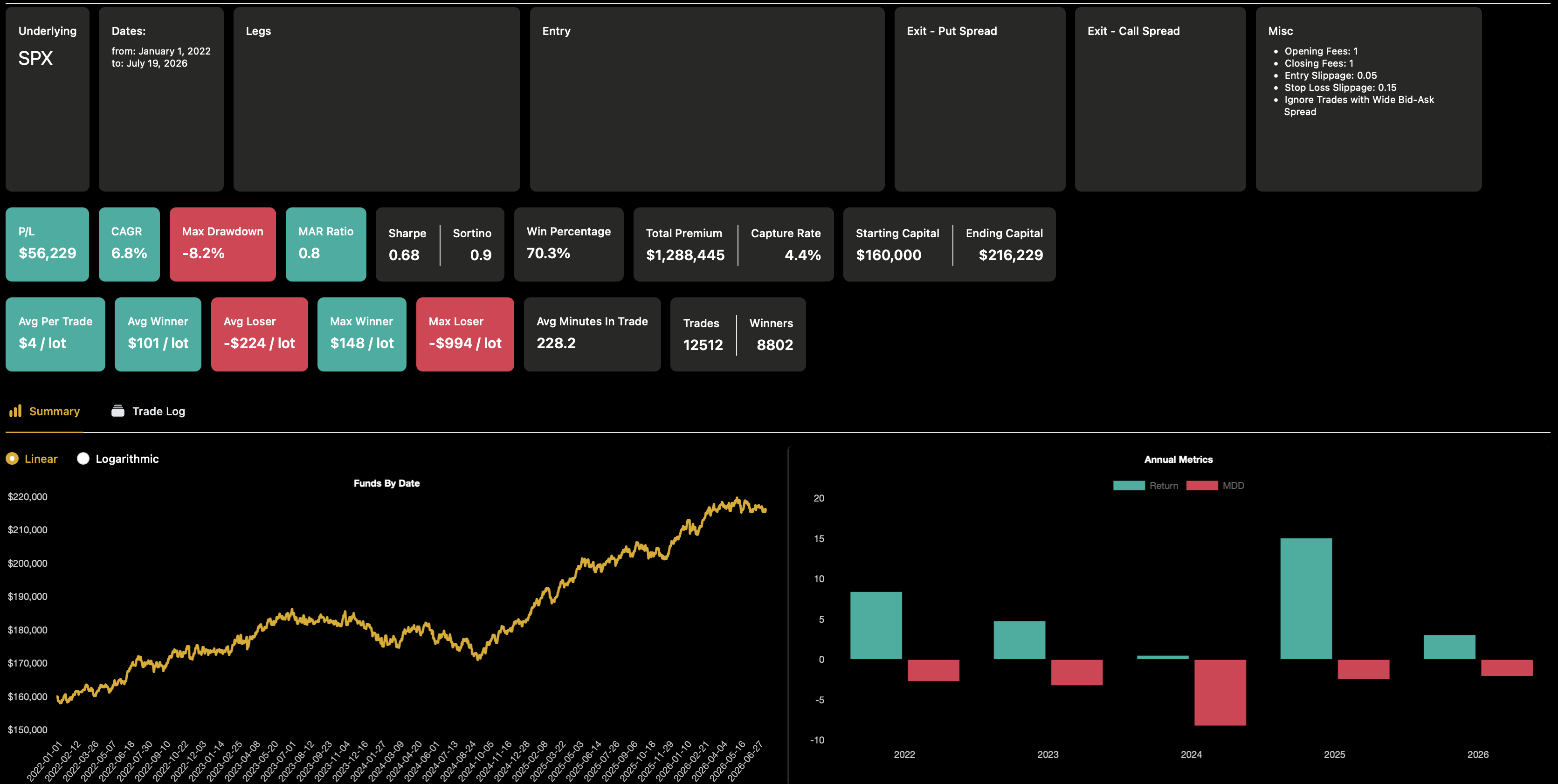Click the Win Percentage 70.3% card
This screenshot has height=784, width=1558.
(x=569, y=244)
